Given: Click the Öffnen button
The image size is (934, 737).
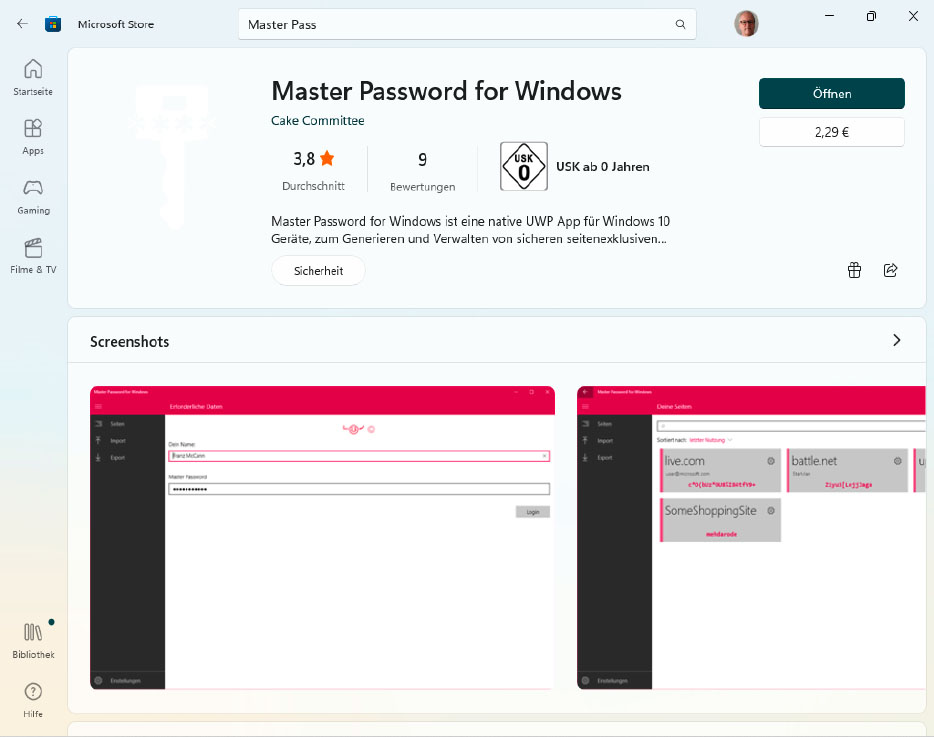Looking at the screenshot, I should 832,94.
